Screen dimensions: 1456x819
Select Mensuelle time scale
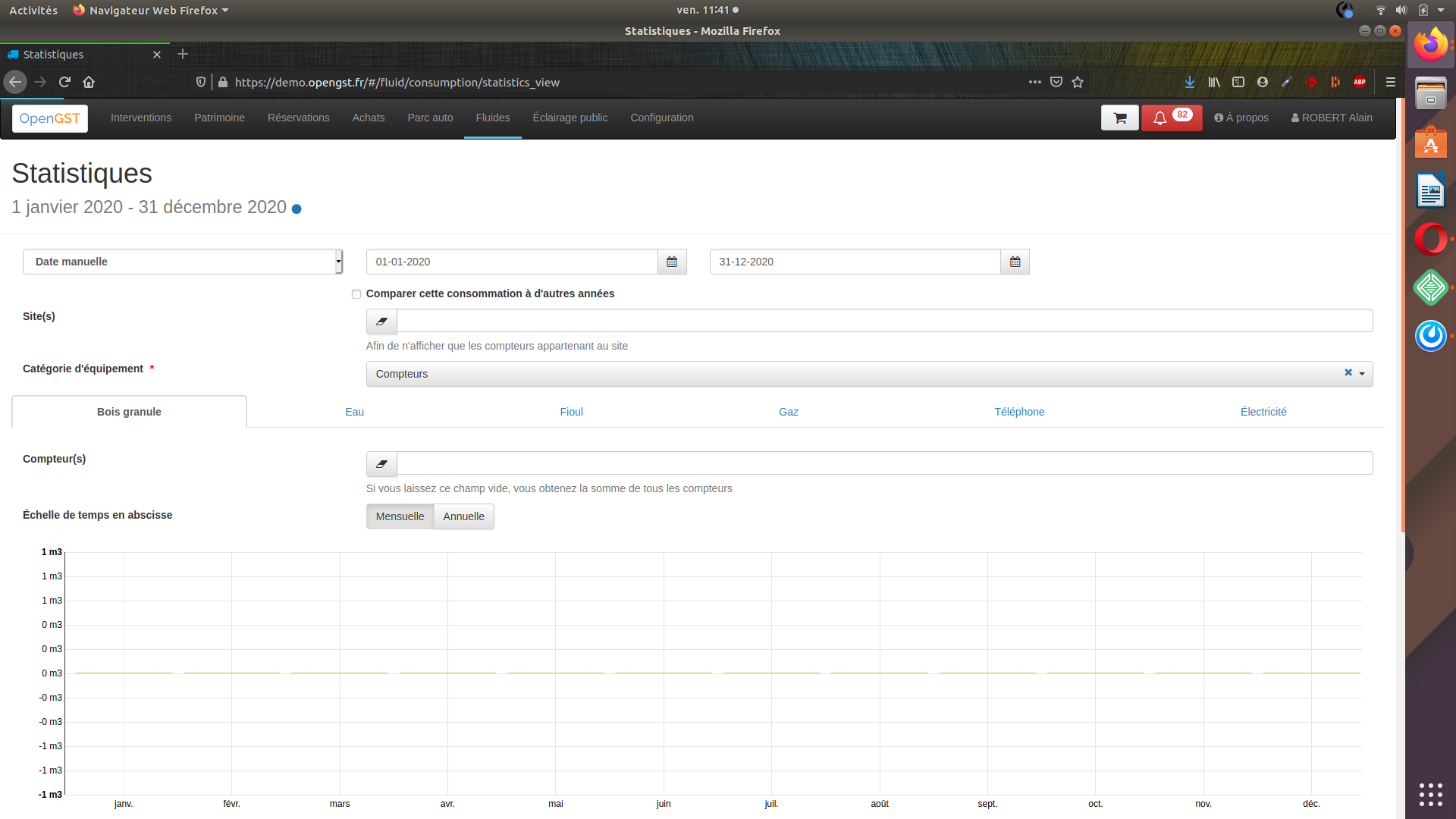400,516
